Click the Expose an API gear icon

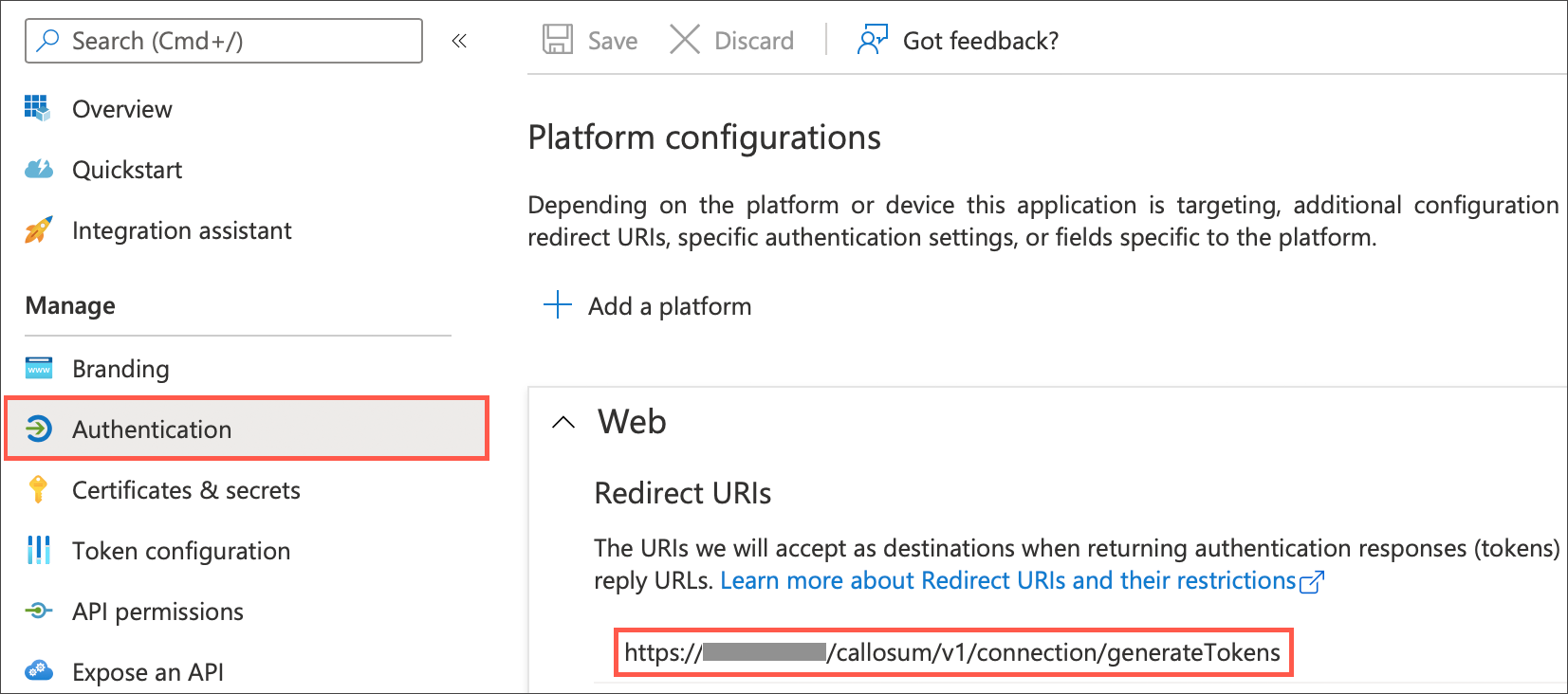click(37, 671)
